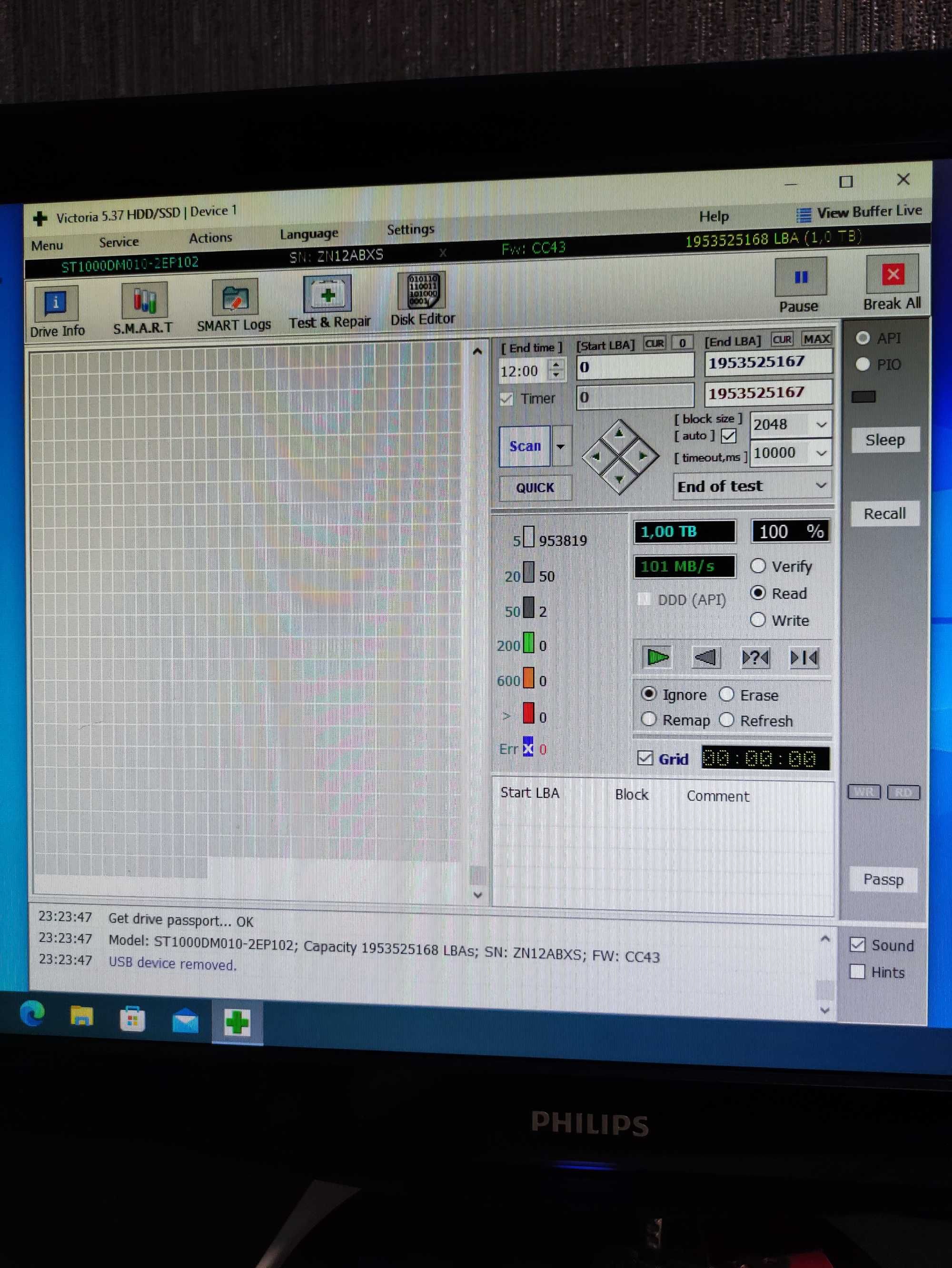
Task: Select the Verify radio button
Action: [x=758, y=566]
